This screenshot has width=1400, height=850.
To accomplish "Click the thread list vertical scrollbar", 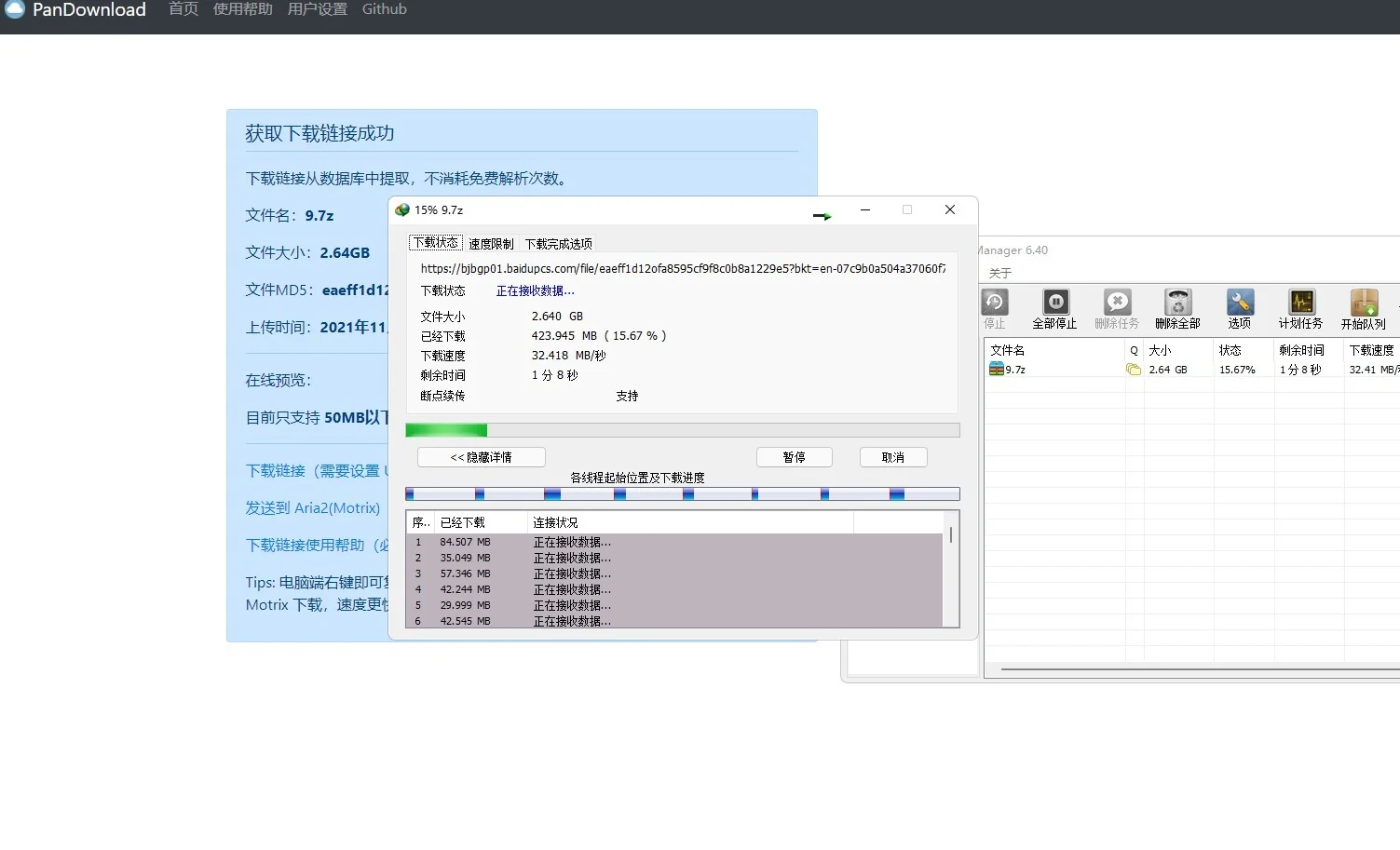I will pos(951,569).
